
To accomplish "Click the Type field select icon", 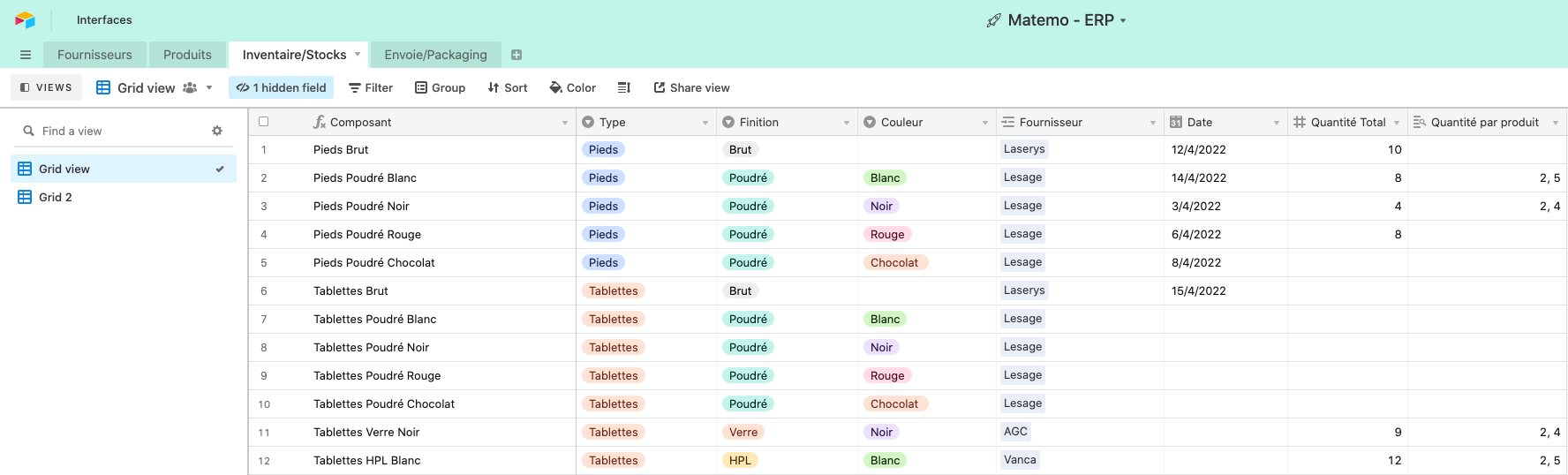I will coord(589,122).
